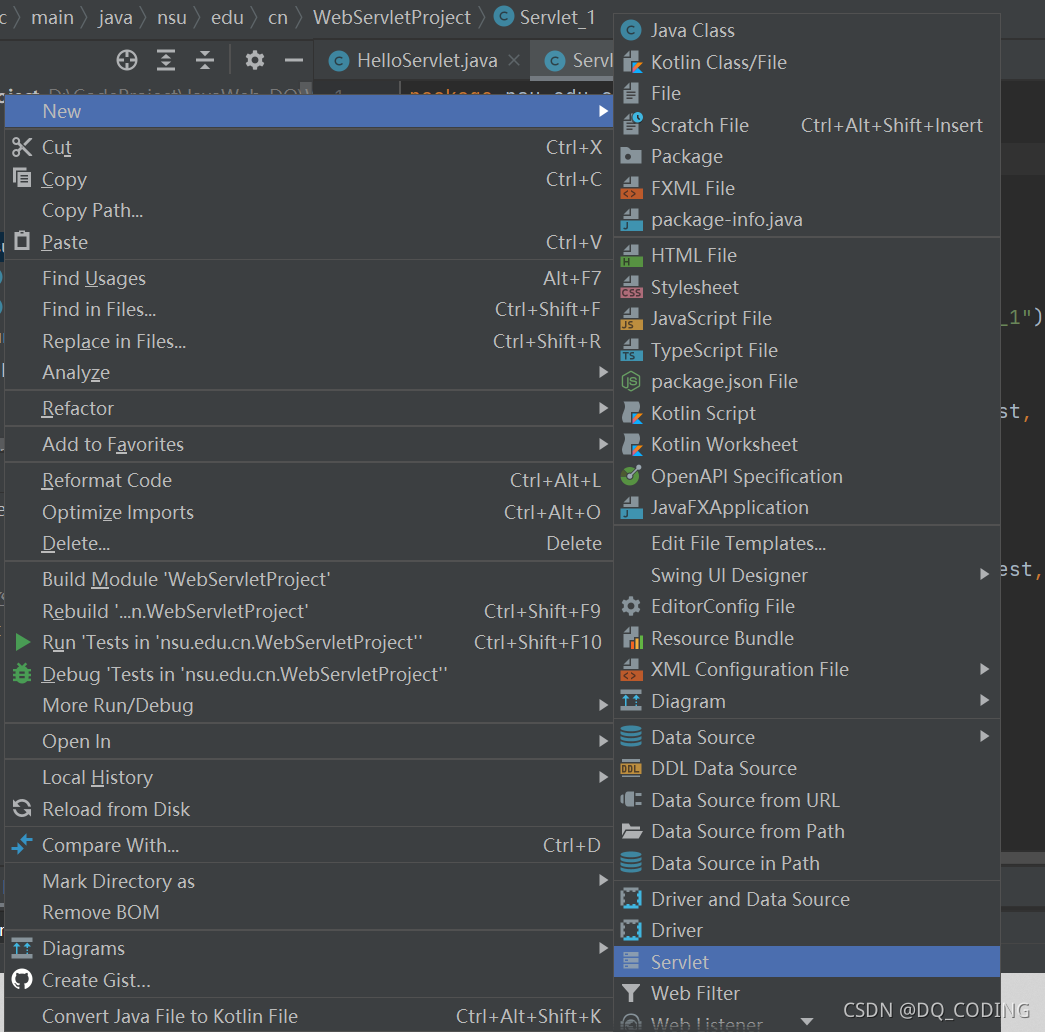
Task: Click the Driver icon
Action: (x=630, y=930)
